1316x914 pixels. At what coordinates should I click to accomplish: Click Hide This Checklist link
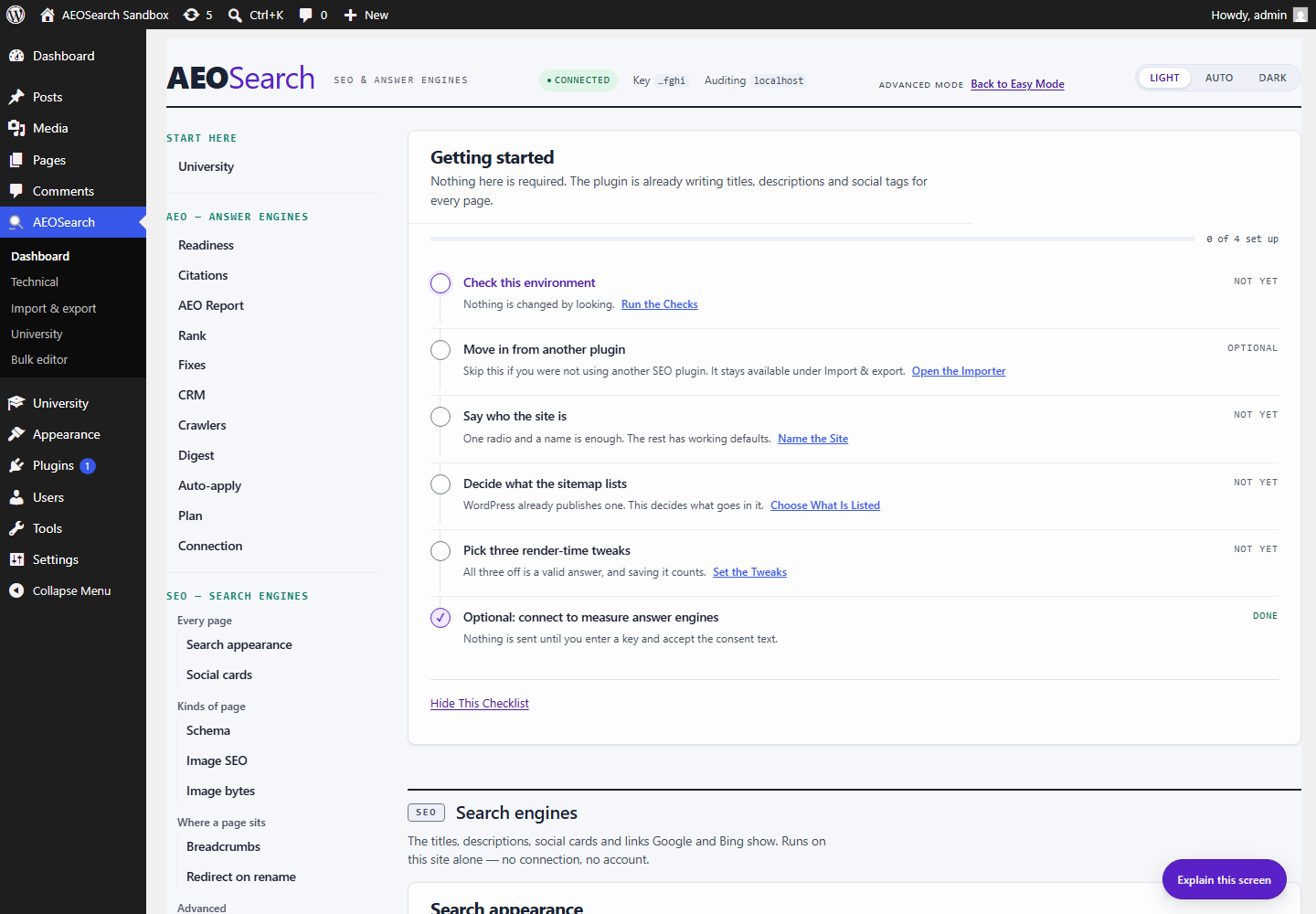[x=480, y=703]
